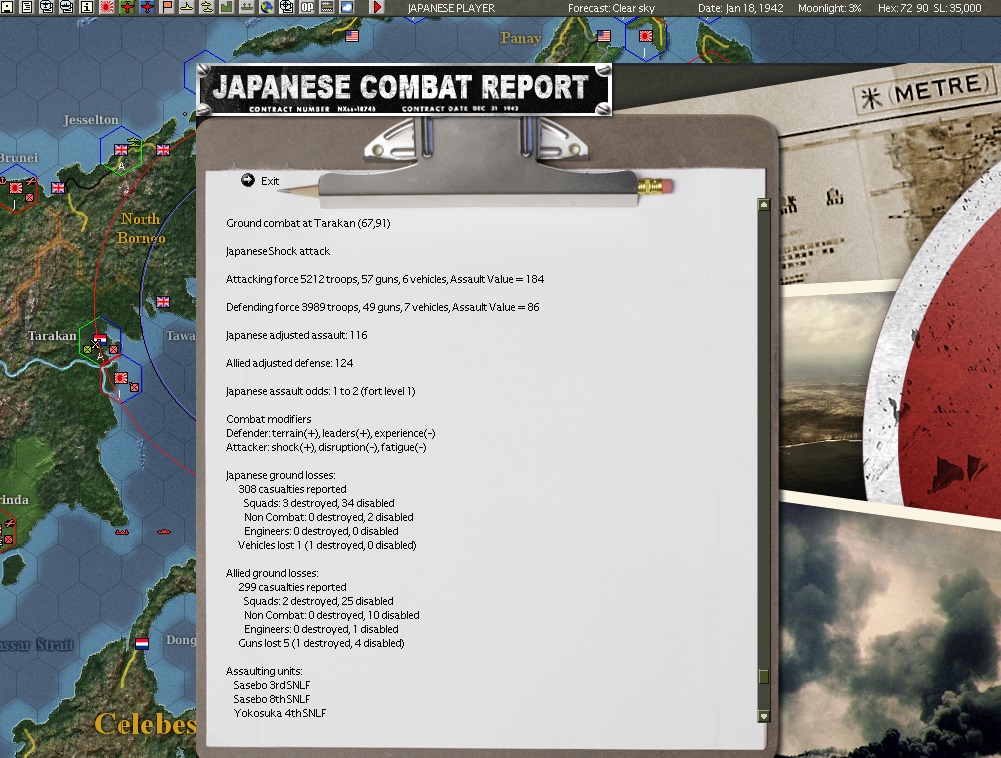Click the single yellow ship toolbar icon
This screenshot has height=758, width=1001.
click(x=186, y=7)
